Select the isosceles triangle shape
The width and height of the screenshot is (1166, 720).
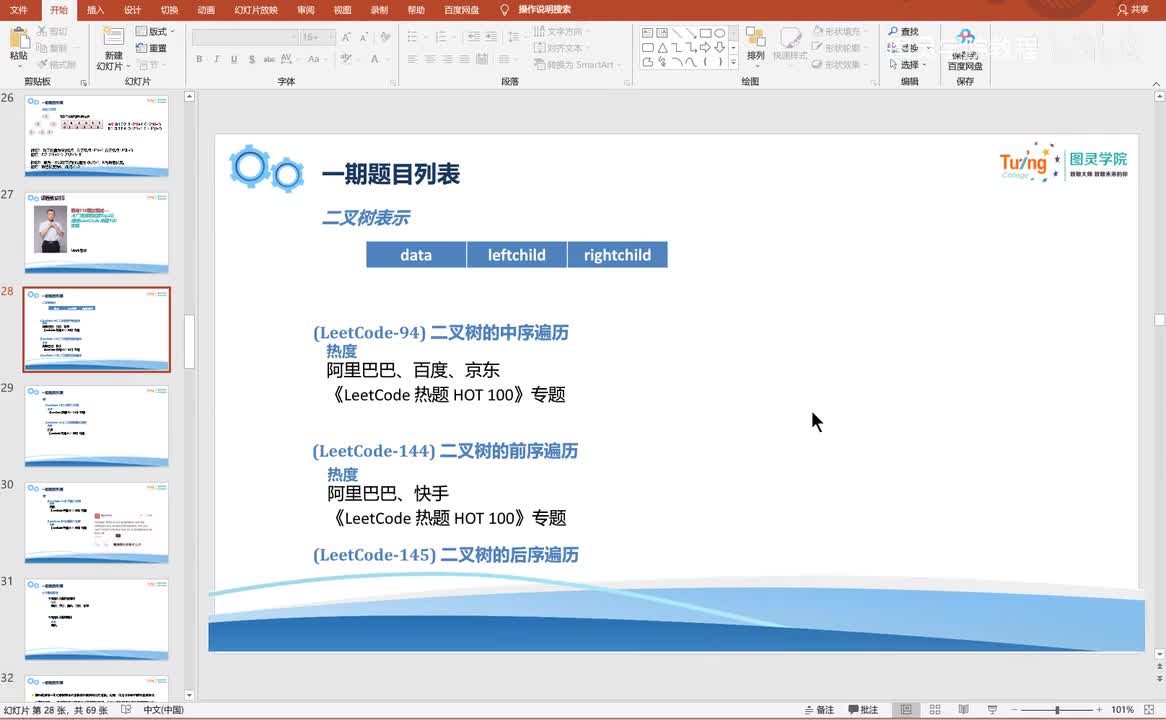tap(662, 48)
